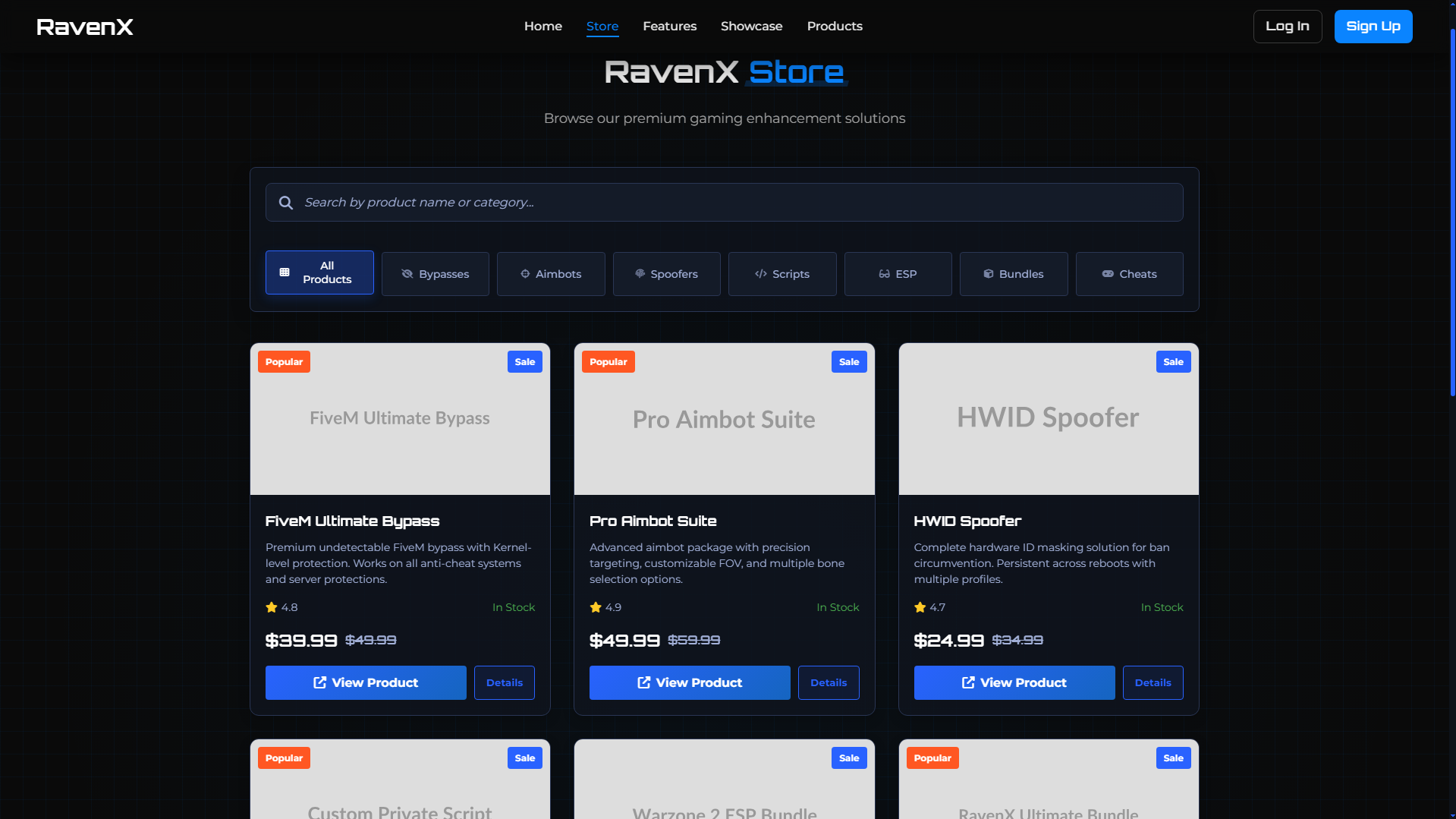Screen dimensions: 1456x819
Task: Click the Popular badge on Custom Private Script
Action: click(x=284, y=758)
